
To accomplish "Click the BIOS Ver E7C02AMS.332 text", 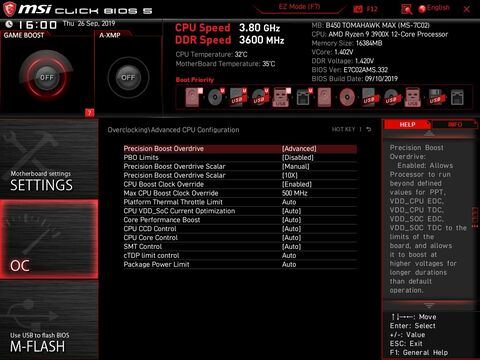I will pyautogui.click(x=350, y=70).
